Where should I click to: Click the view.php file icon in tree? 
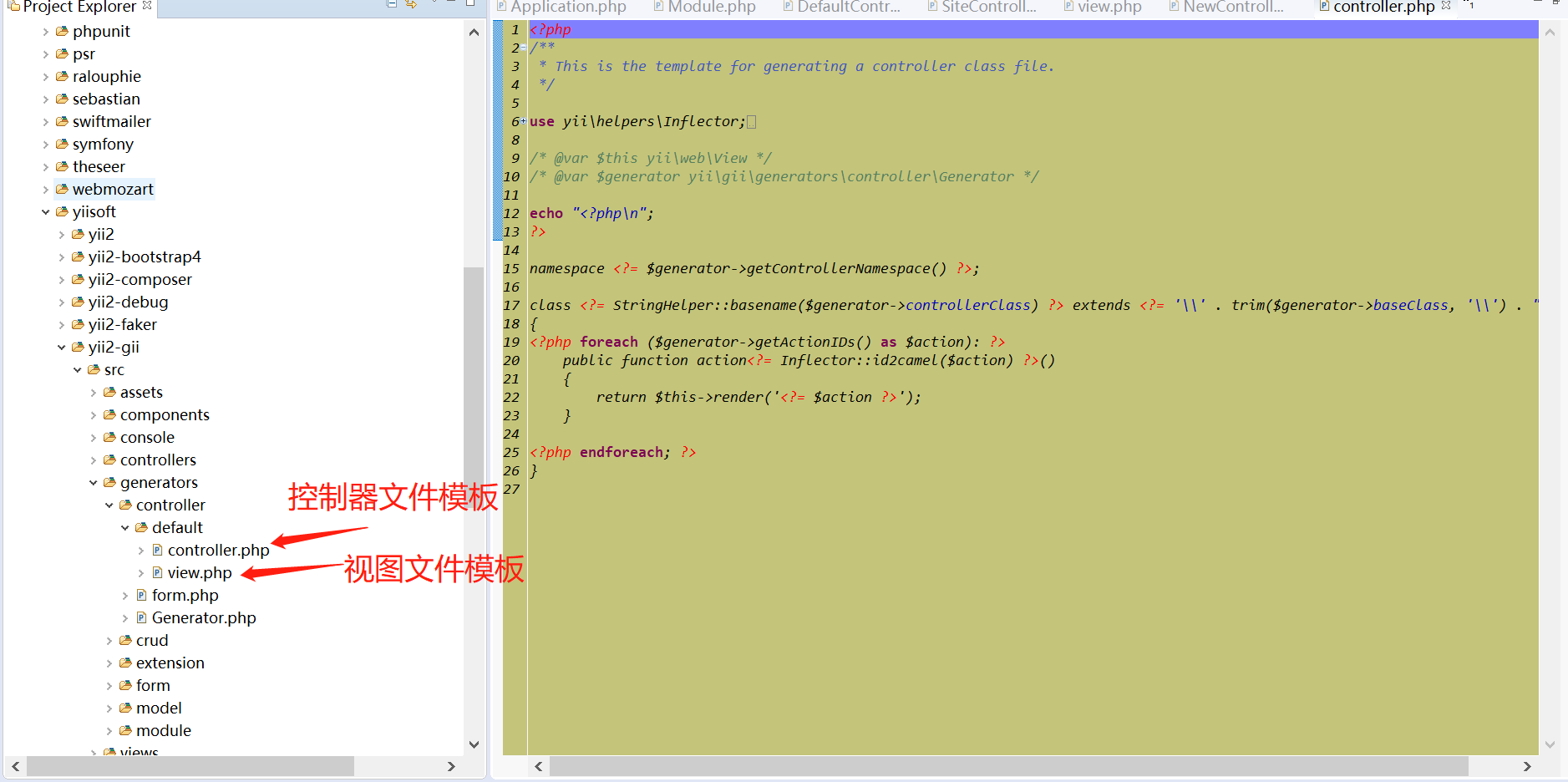click(157, 573)
